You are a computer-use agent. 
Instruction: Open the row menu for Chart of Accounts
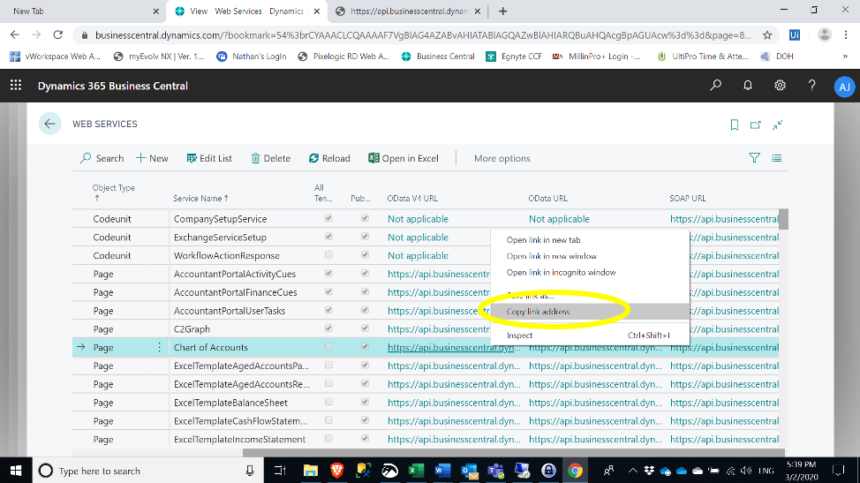click(x=160, y=347)
